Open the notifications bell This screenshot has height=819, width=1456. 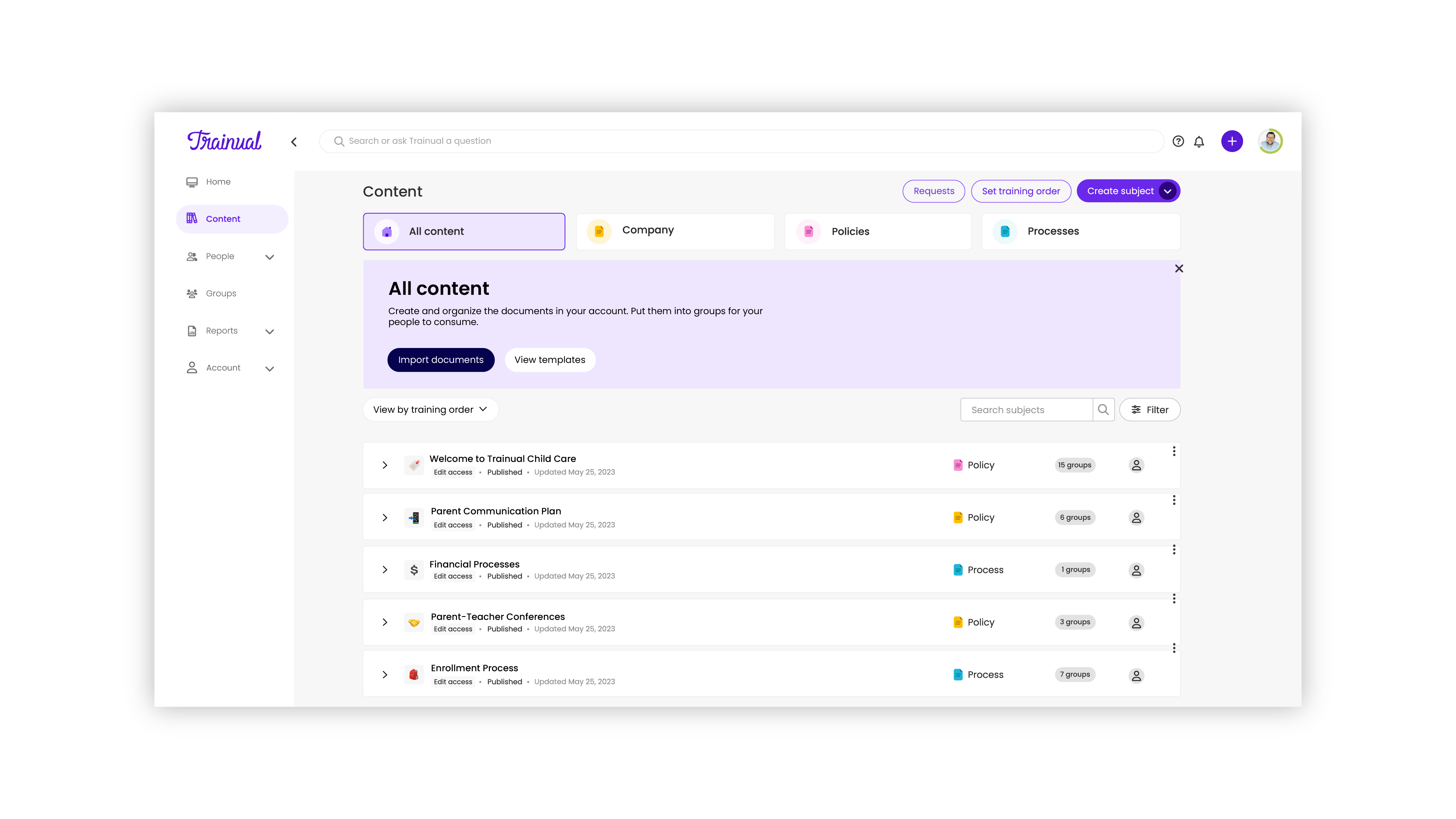[x=1199, y=141]
